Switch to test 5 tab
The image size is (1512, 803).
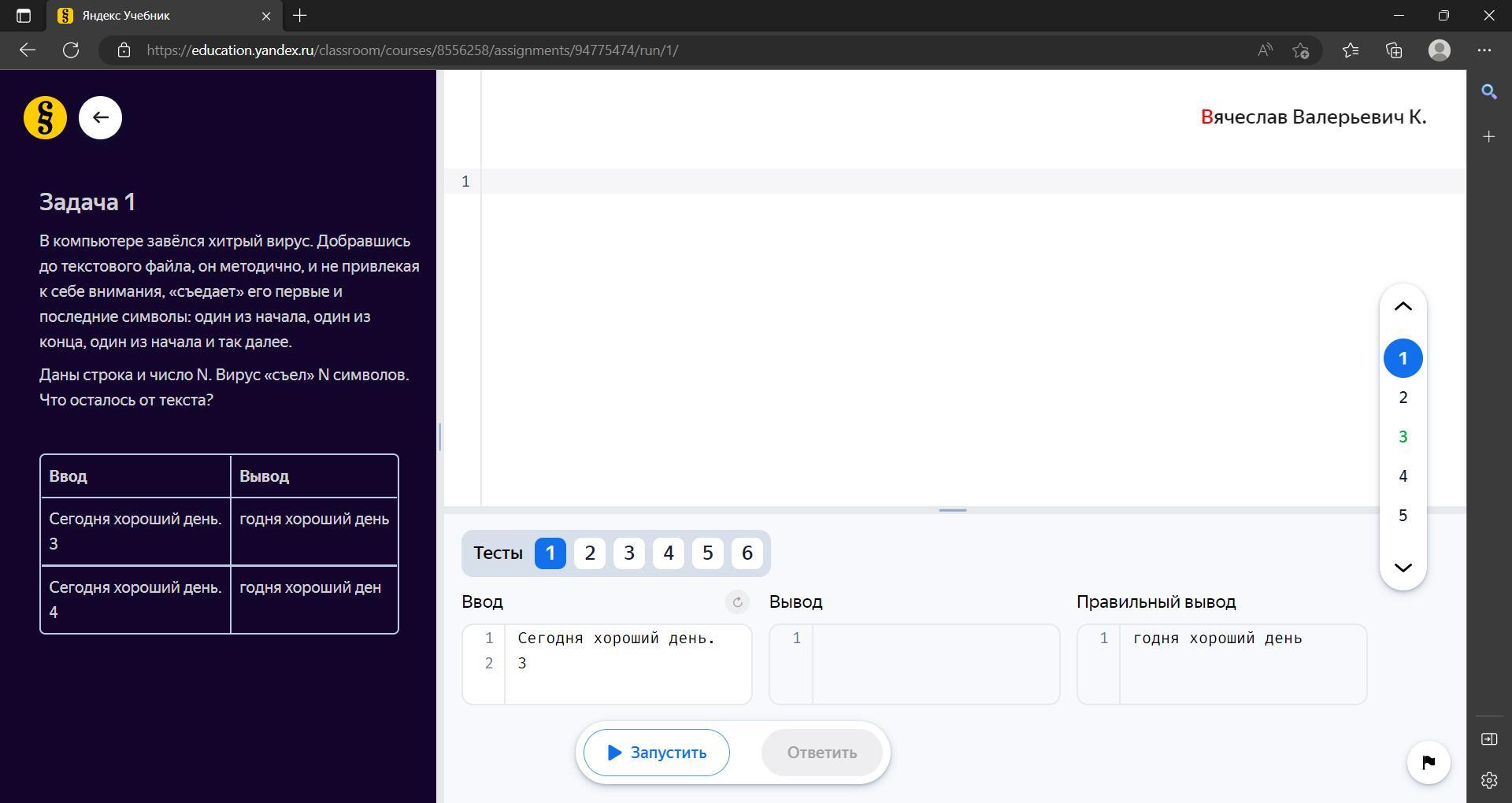pos(708,553)
